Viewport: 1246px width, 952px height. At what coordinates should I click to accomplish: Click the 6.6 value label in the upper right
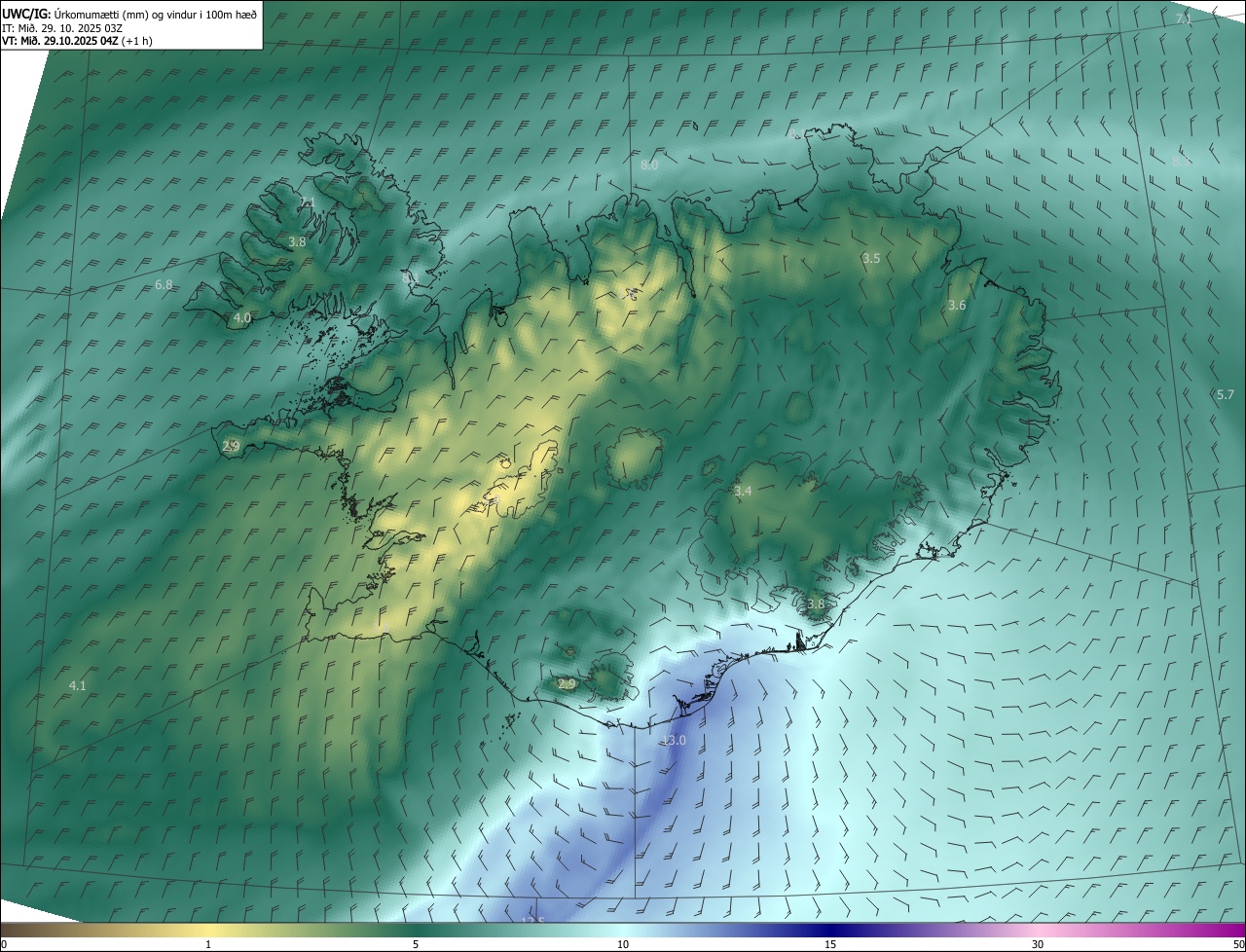(1181, 161)
